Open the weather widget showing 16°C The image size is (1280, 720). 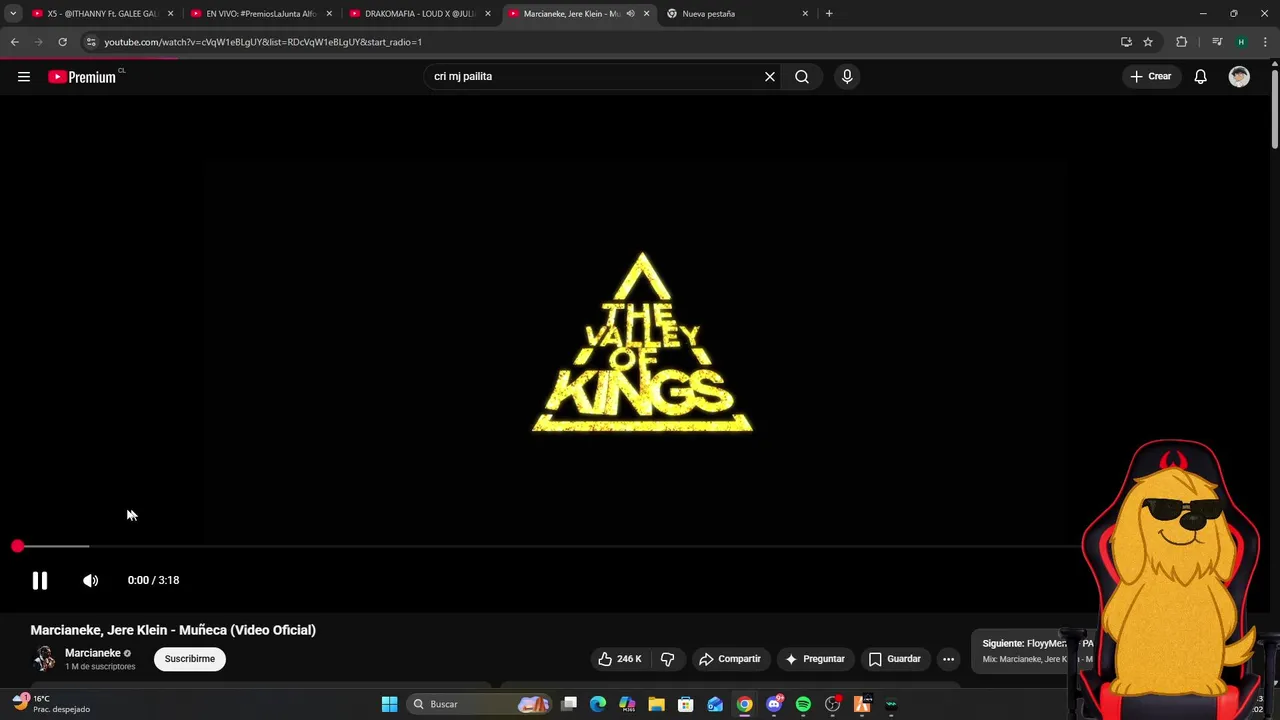click(50, 704)
